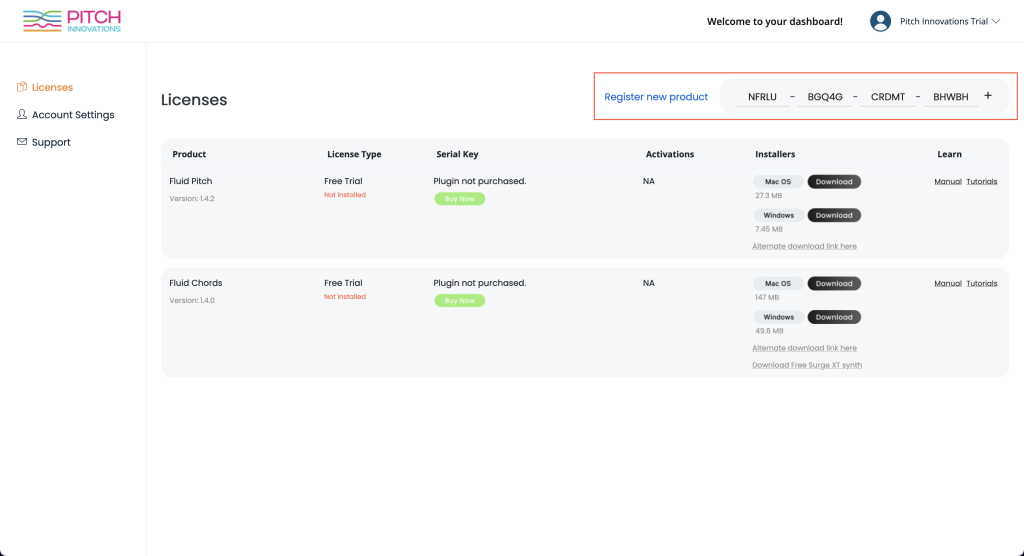Click Not Installed status under Fluid Pitch
This screenshot has width=1024, height=556.
(345, 195)
